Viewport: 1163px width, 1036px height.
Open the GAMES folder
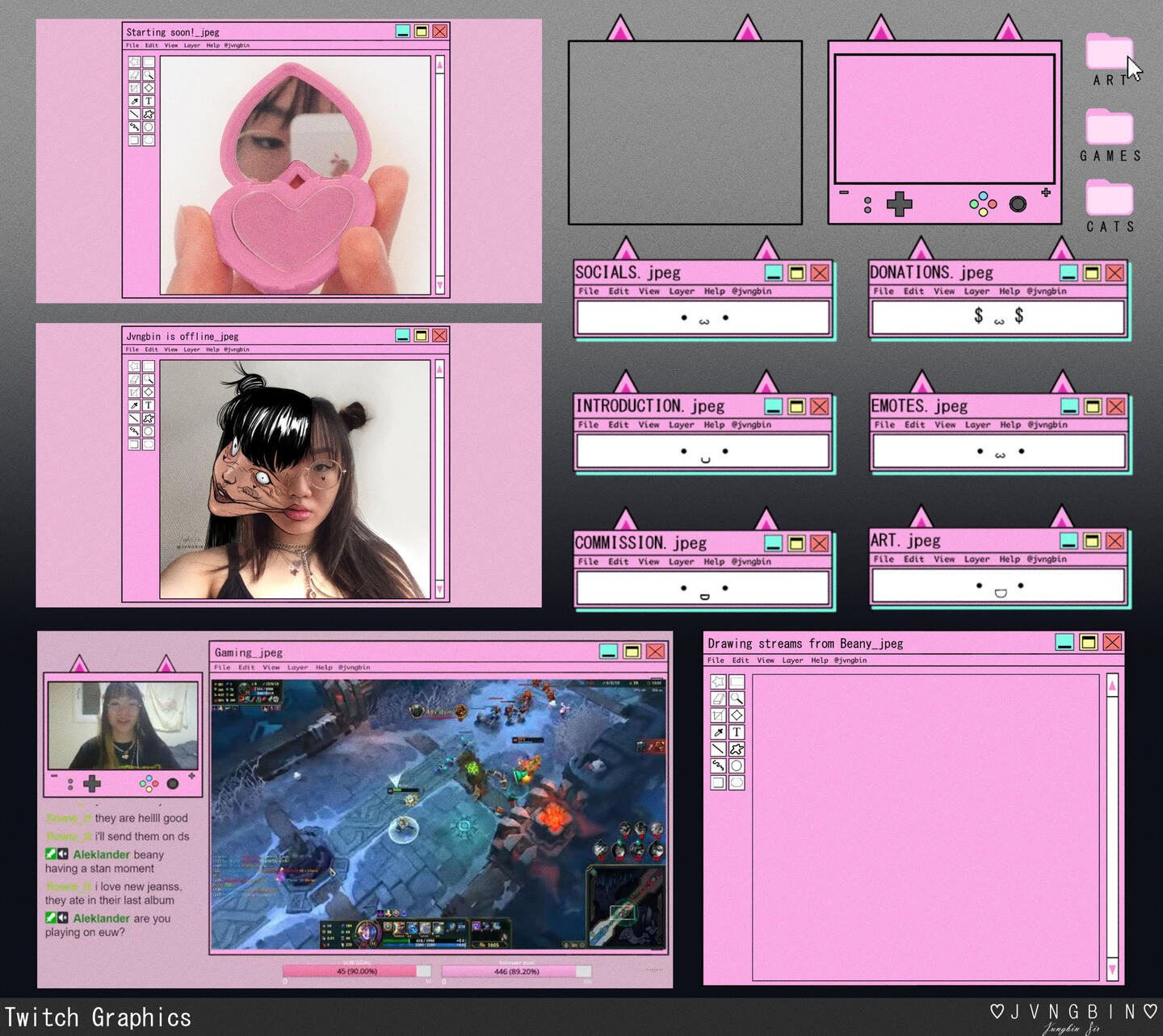(1110, 129)
